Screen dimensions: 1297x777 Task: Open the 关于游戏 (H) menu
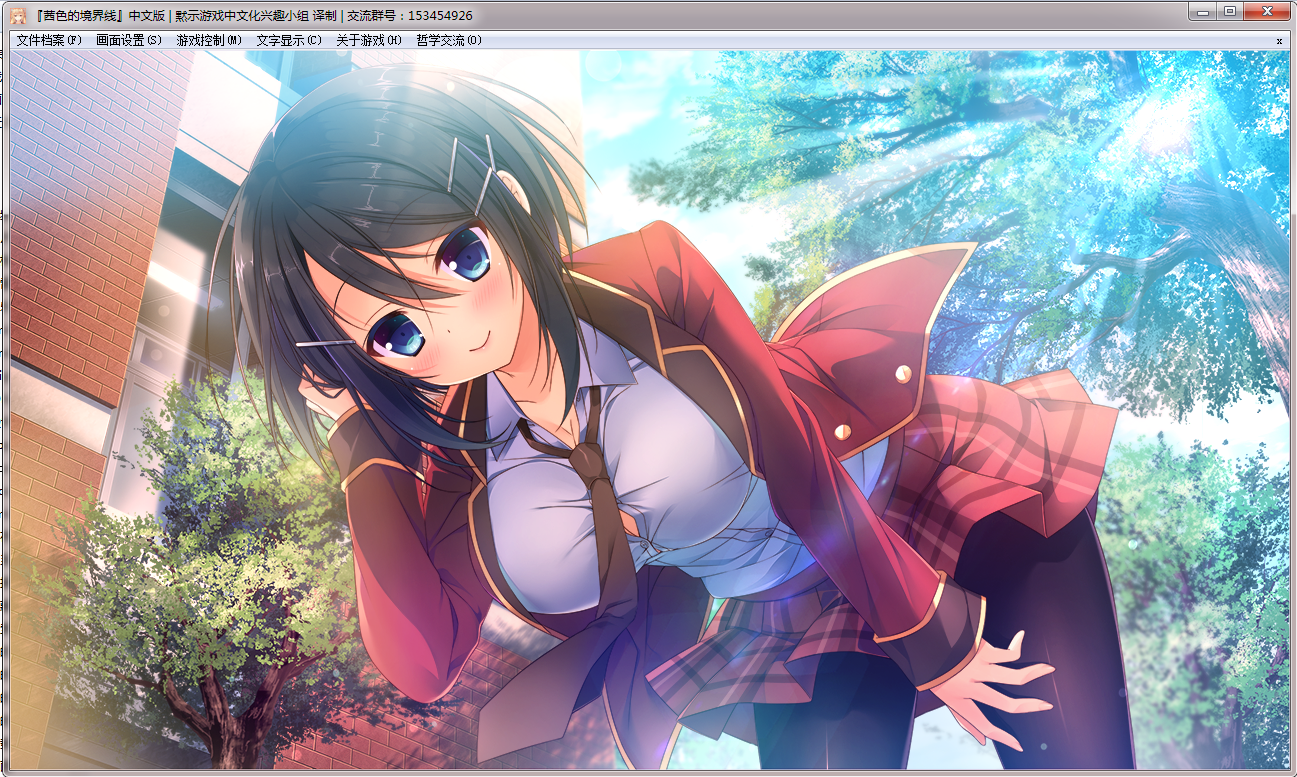click(x=368, y=41)
